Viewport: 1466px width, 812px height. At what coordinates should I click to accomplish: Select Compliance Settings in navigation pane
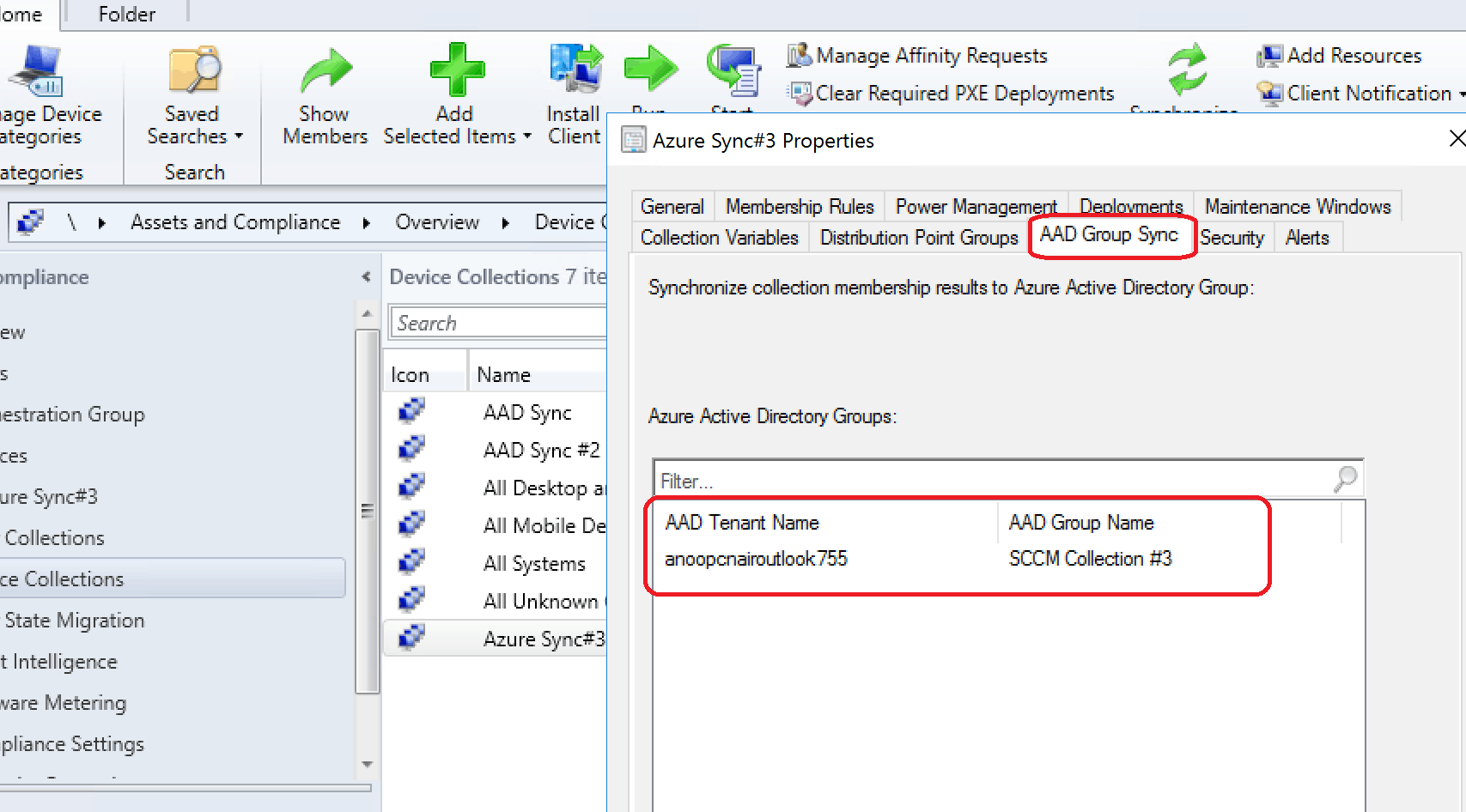71,744
